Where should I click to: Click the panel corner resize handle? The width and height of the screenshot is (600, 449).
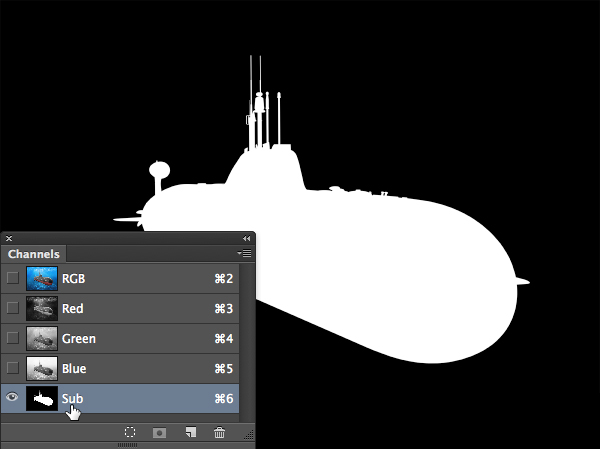[249, 434]
